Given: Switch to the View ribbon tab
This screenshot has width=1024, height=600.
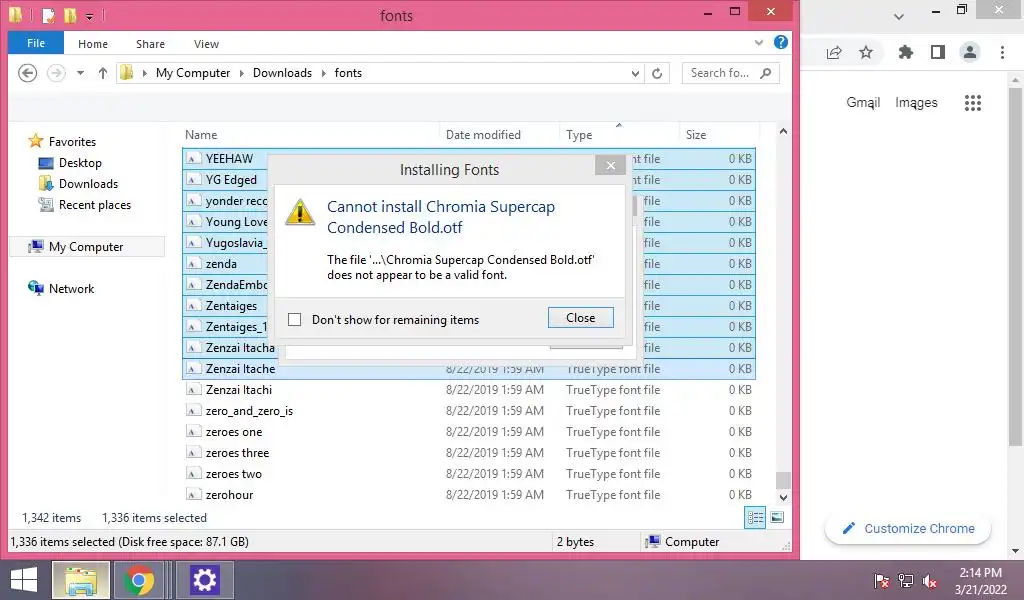Looking at the screenshot, I should 206,44.
